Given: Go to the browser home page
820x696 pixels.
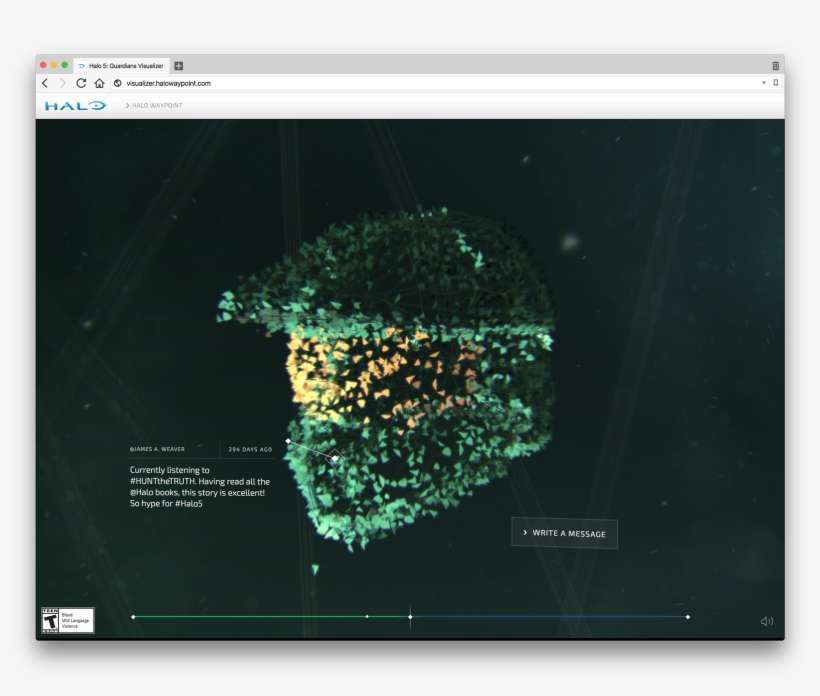Looking at the screenshot, I should (x=99, y=83).
